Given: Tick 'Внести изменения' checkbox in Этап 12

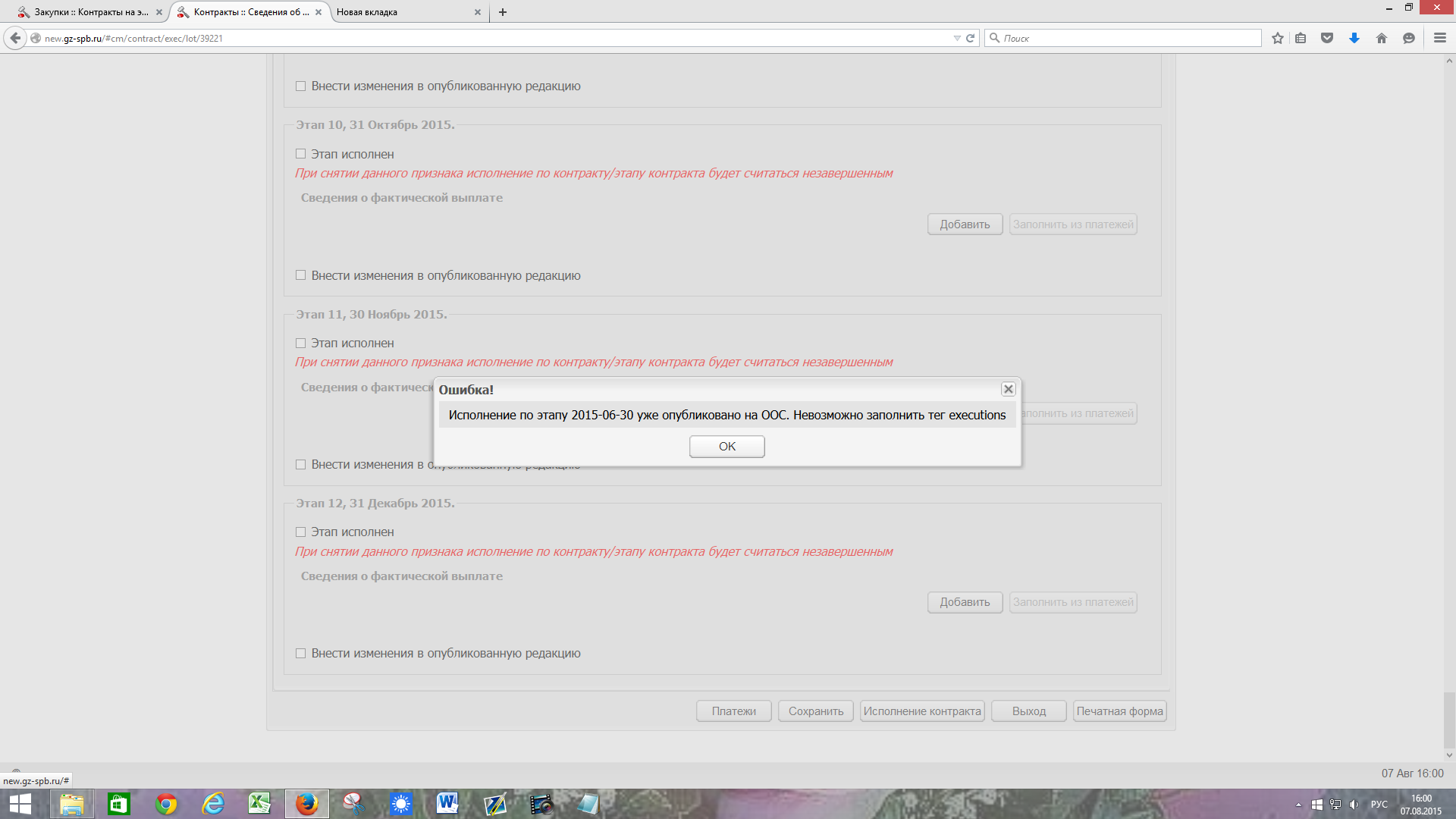Looking at the screenshot, I should [x=300, y=654].
